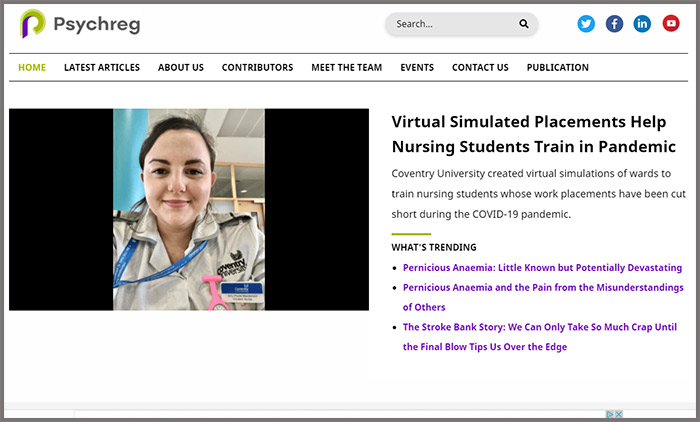The height and width of the screenshot is (422, 700).
Task: Open the Twitter social icon
Action: (586, 24)
